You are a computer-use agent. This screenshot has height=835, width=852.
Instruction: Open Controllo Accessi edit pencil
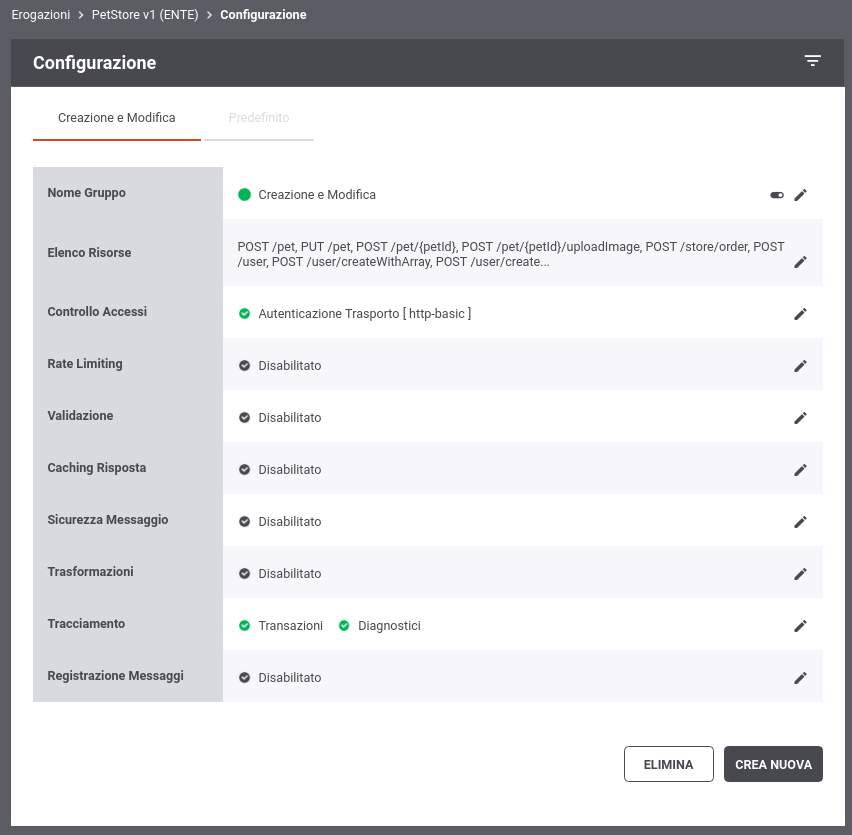[x=800, y=314]
